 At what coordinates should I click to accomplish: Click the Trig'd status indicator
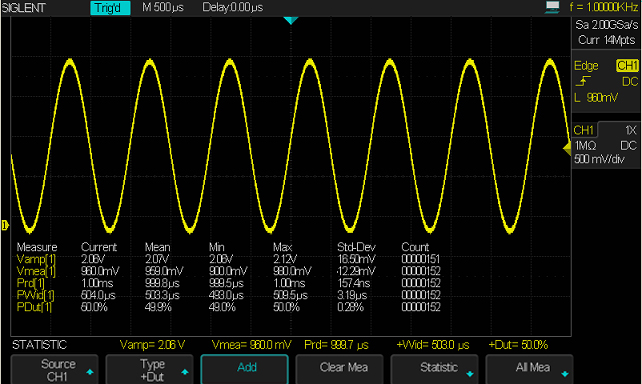tap(110, 8)
